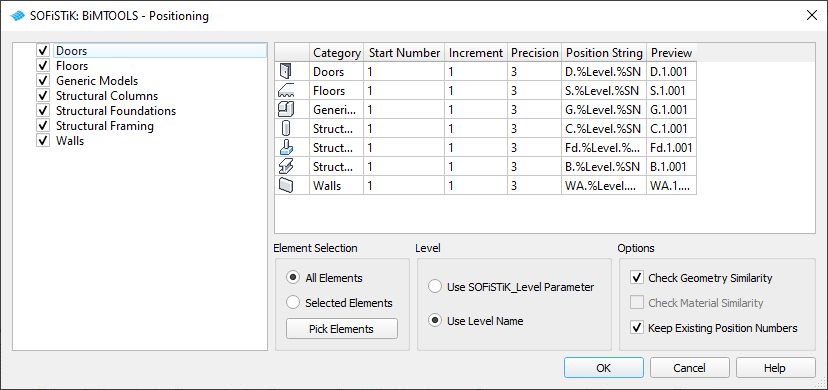Click the Doors category icon in table
828x390 pixels.
pyautogui.click(x=285, y=71)
